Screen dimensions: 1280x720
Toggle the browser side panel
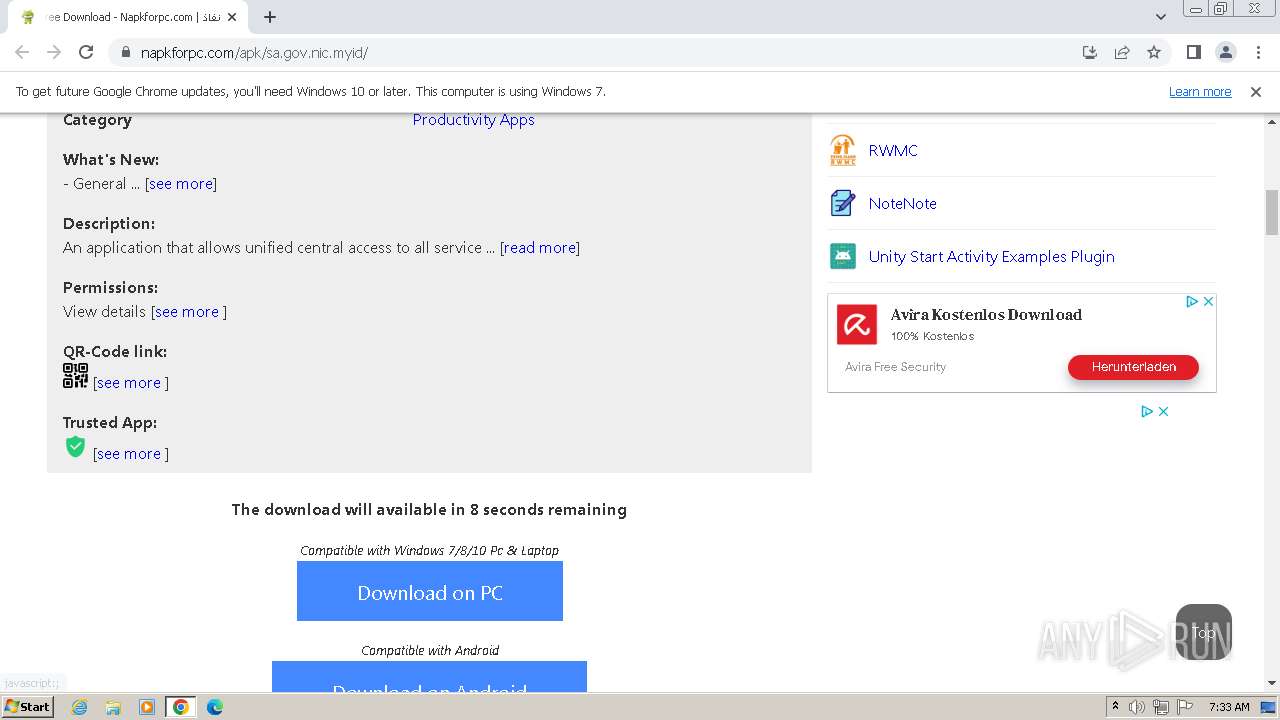(x=1193, y=52)
